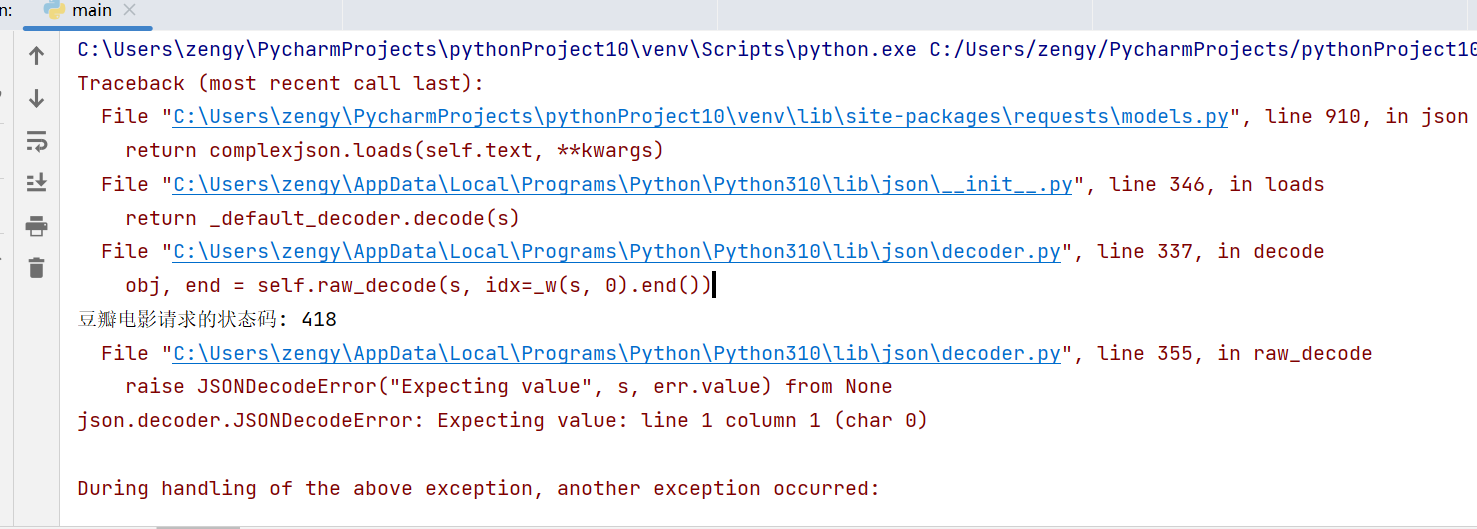Open the json\__init__.py file link
1477x529 pixels.
623,185
